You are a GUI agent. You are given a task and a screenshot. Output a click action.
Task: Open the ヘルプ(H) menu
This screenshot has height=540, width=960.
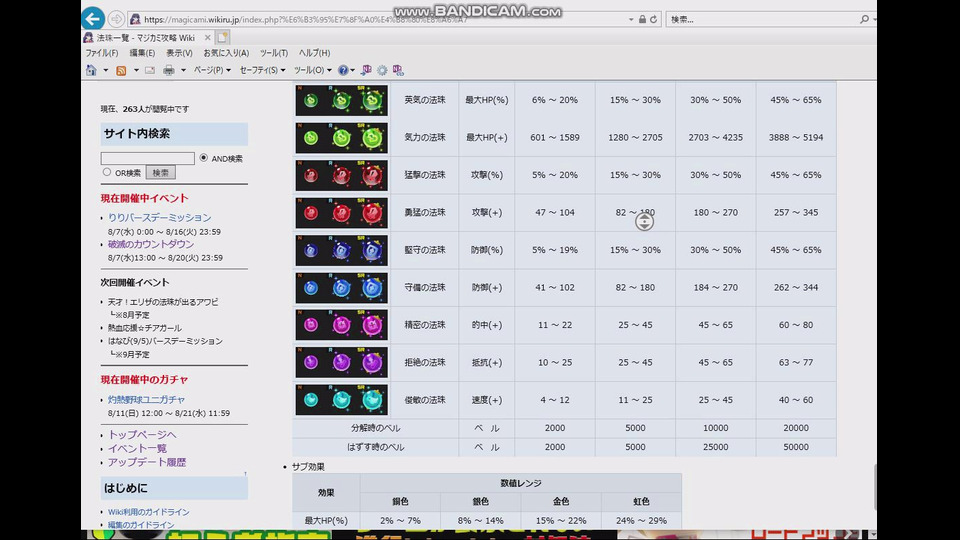tap(315, 53)
